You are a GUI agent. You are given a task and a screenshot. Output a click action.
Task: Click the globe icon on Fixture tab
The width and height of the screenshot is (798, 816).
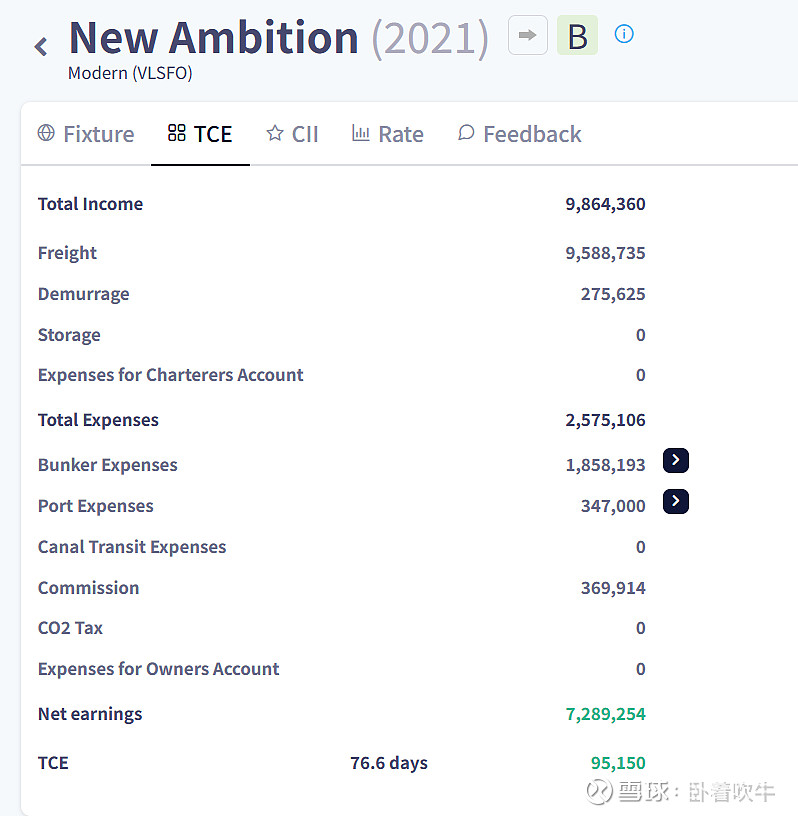pyautogui.click(x=46, y=133)
